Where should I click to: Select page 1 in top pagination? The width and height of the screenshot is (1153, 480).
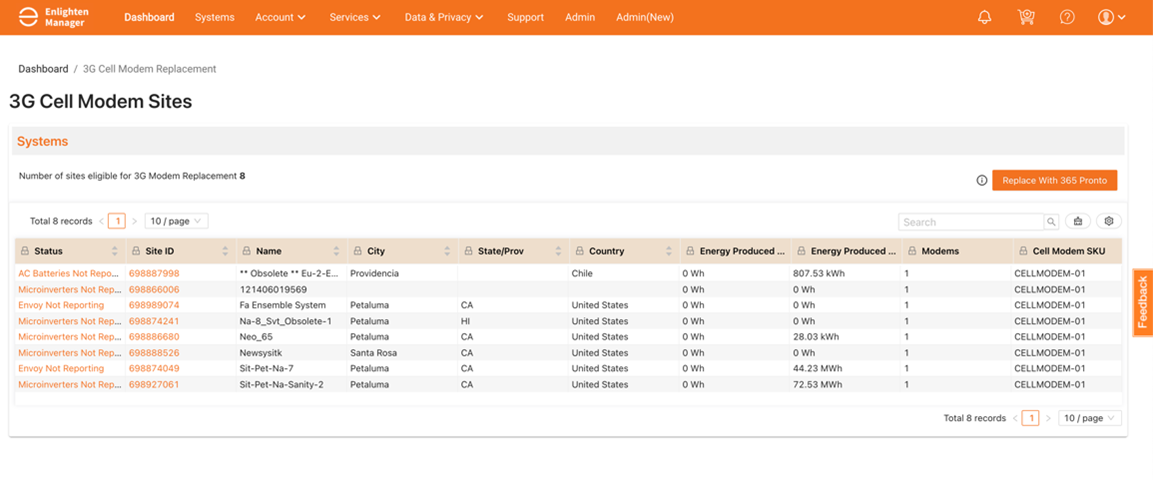(x=117, y=221)
